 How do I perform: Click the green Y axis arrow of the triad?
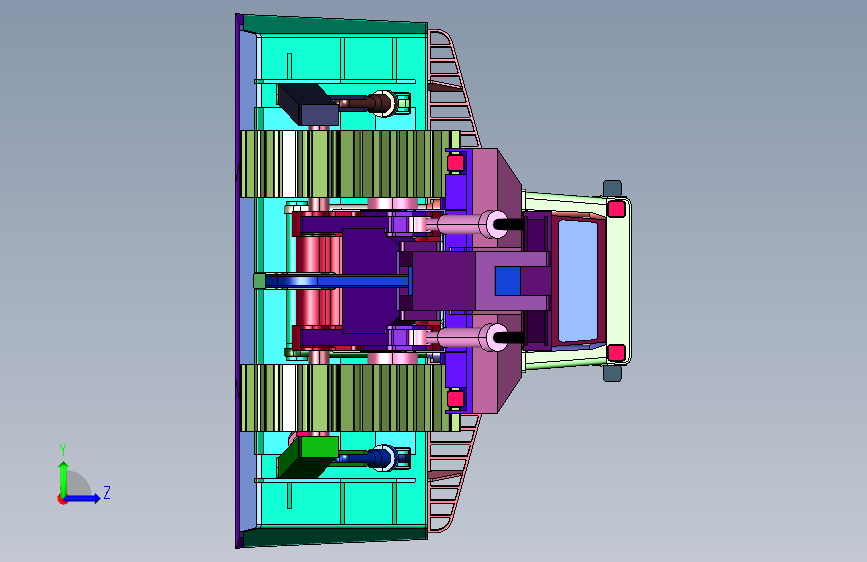(x=64, y=478)
